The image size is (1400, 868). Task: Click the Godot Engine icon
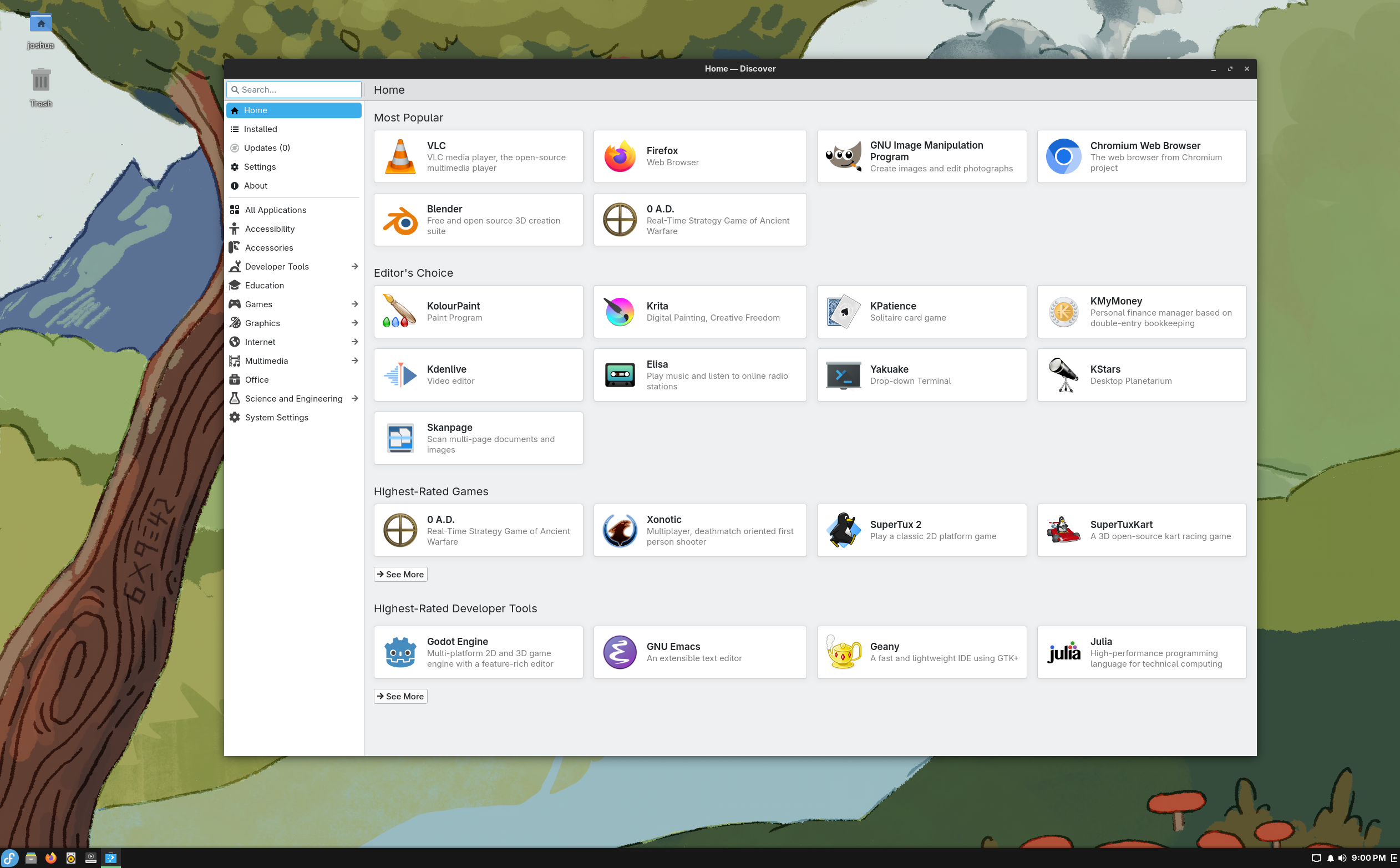[x=400, y=652]
